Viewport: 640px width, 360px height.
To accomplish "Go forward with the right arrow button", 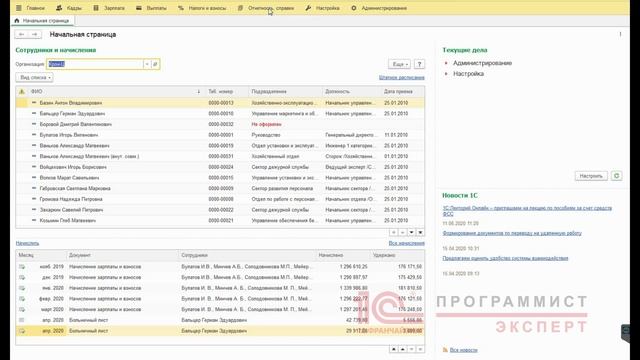I will [35, 34].
